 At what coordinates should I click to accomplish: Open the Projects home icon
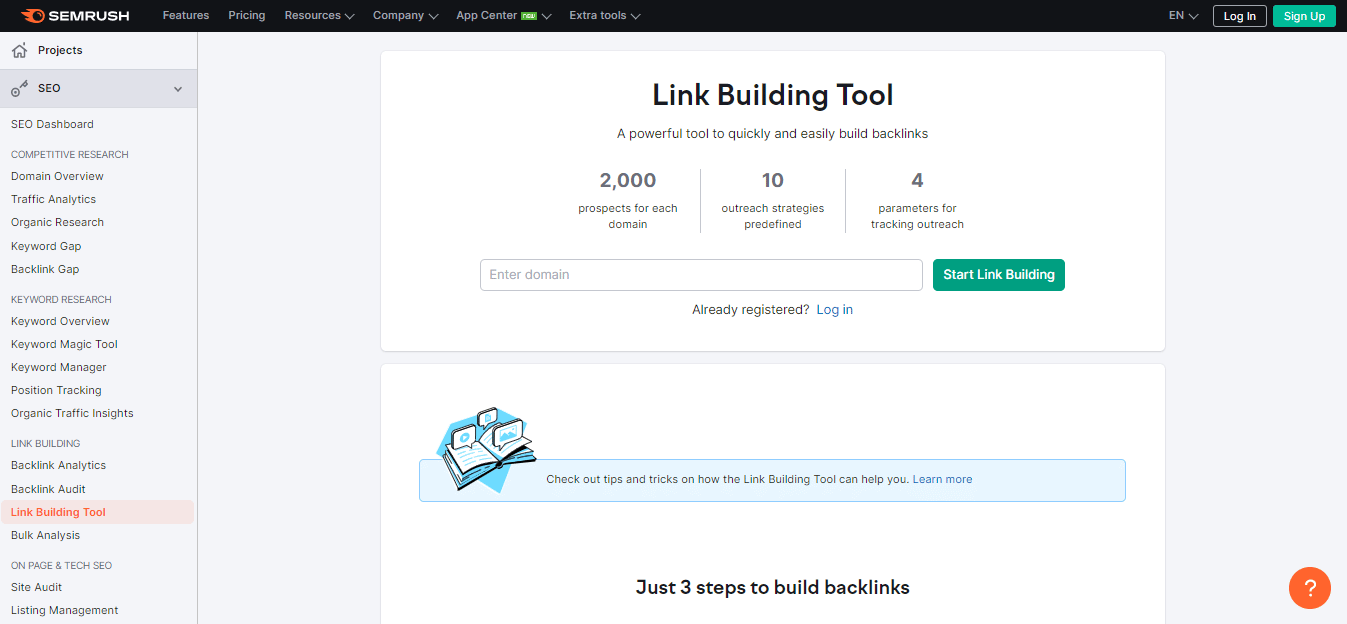click(x=19, y=50)
